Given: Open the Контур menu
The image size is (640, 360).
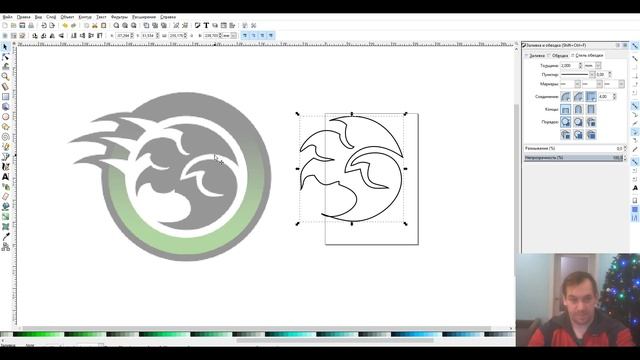Looking at the screenshot, I should [x=85, y=17].
